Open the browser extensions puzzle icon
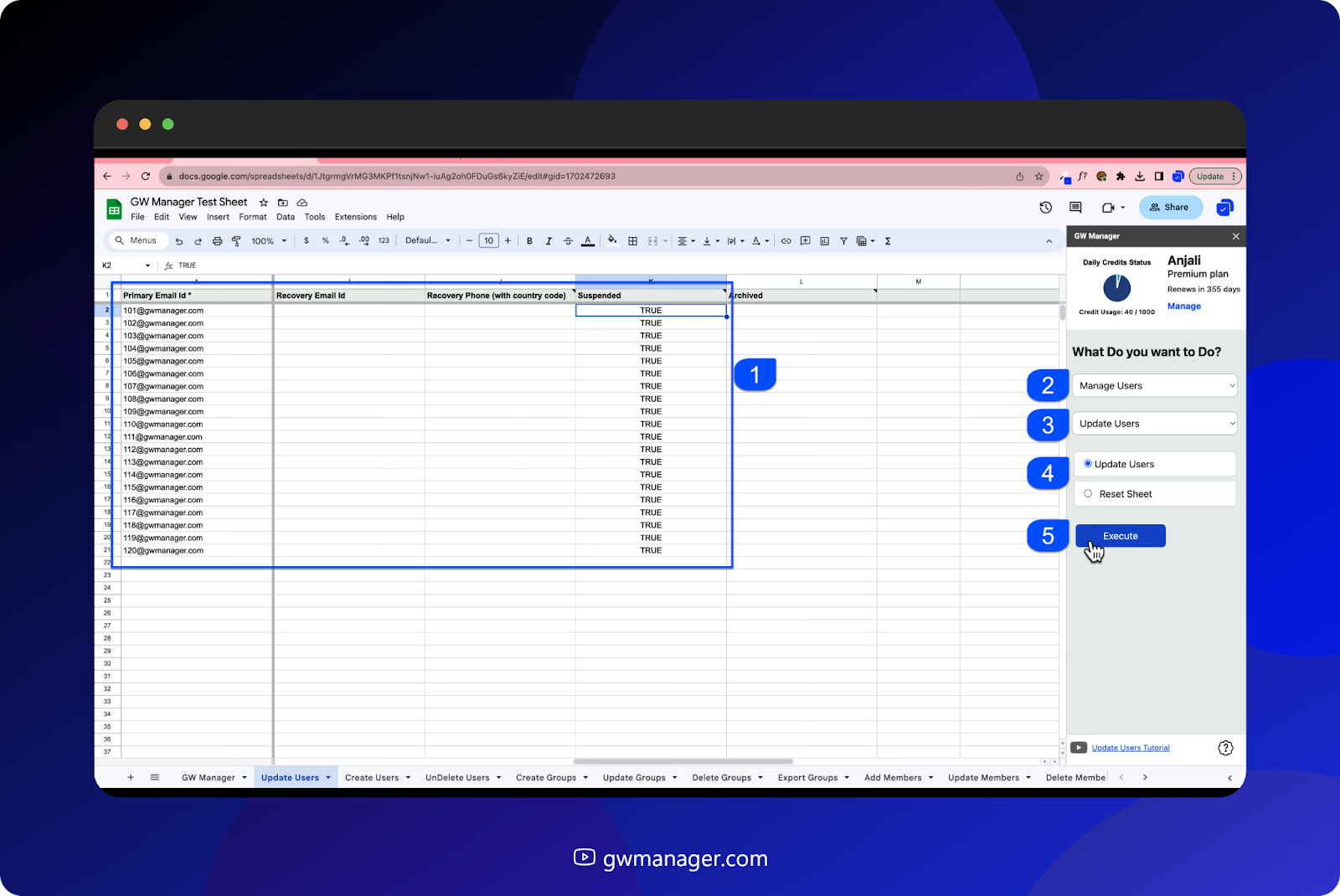The image size is (1340, 896). 1121,177
